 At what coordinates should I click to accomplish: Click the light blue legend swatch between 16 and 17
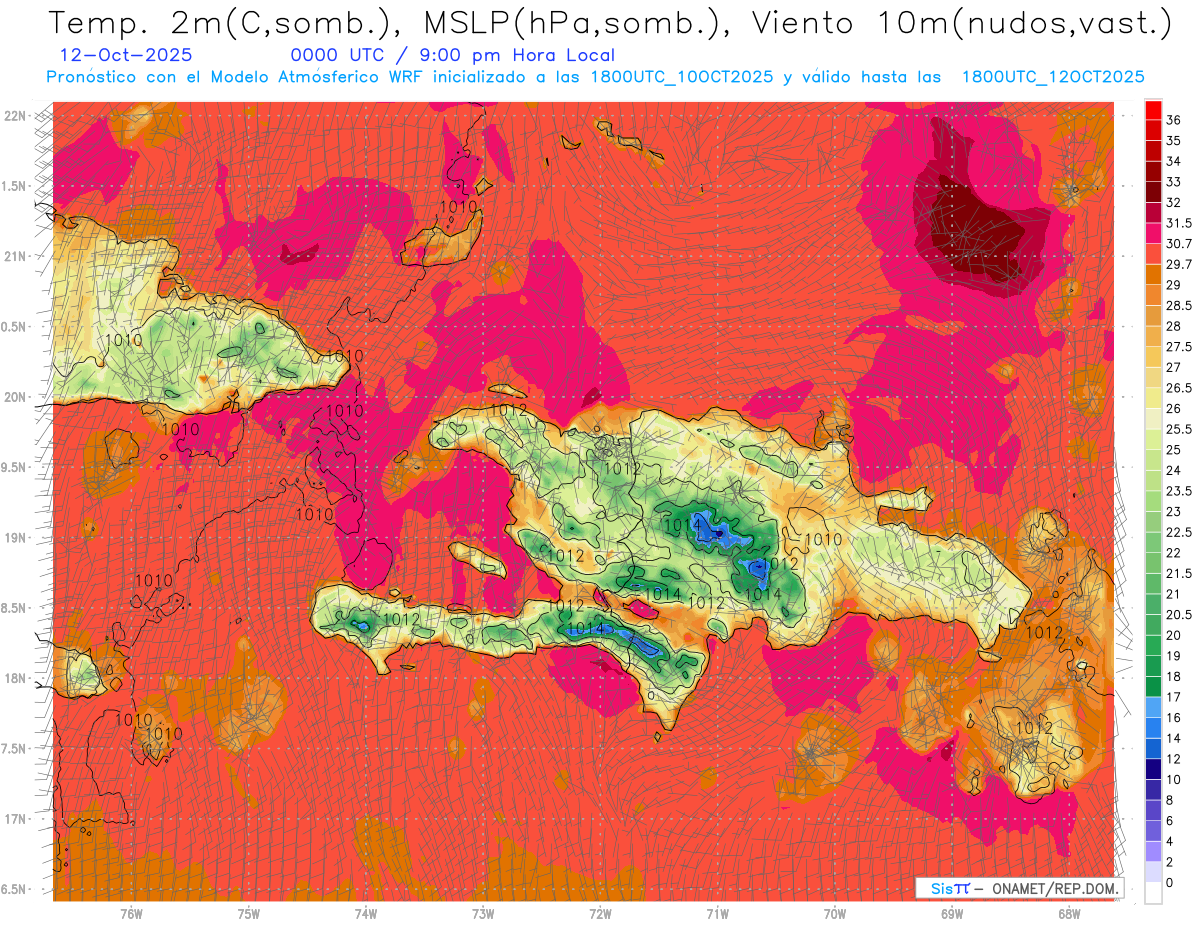pyautogui.click(x=1153, y=707)
